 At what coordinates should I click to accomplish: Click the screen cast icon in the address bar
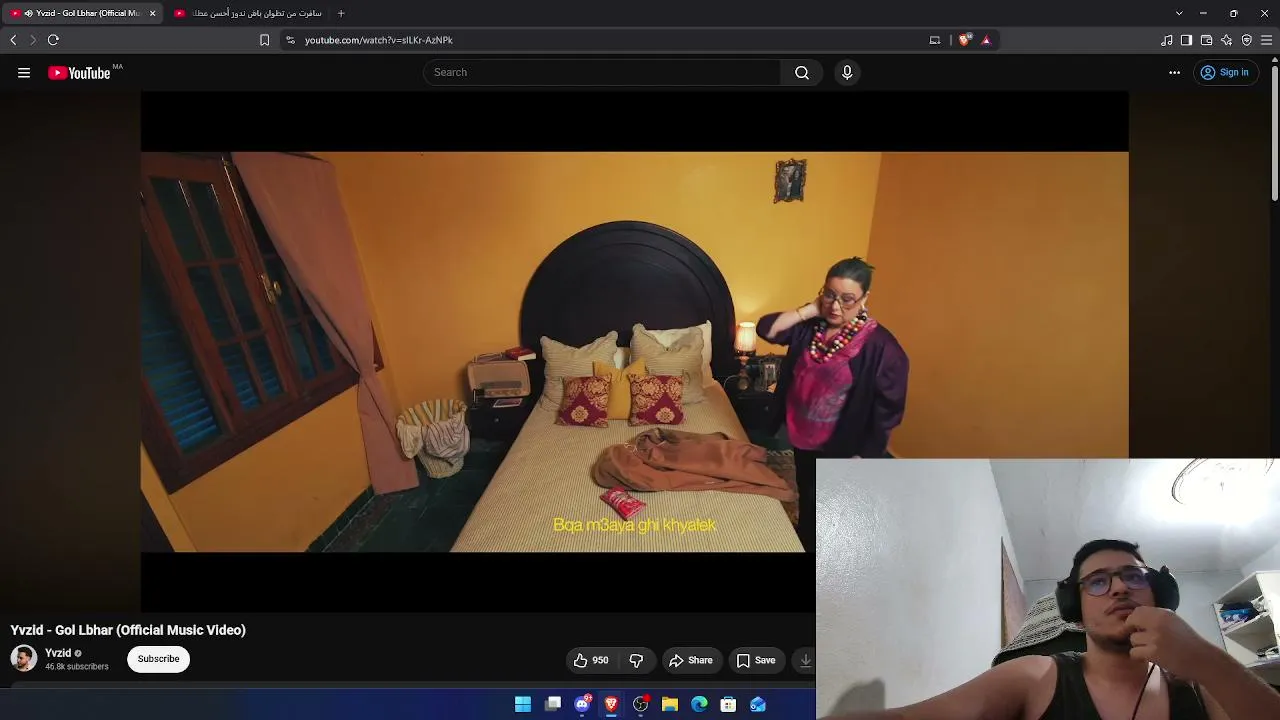coord(935,40)
